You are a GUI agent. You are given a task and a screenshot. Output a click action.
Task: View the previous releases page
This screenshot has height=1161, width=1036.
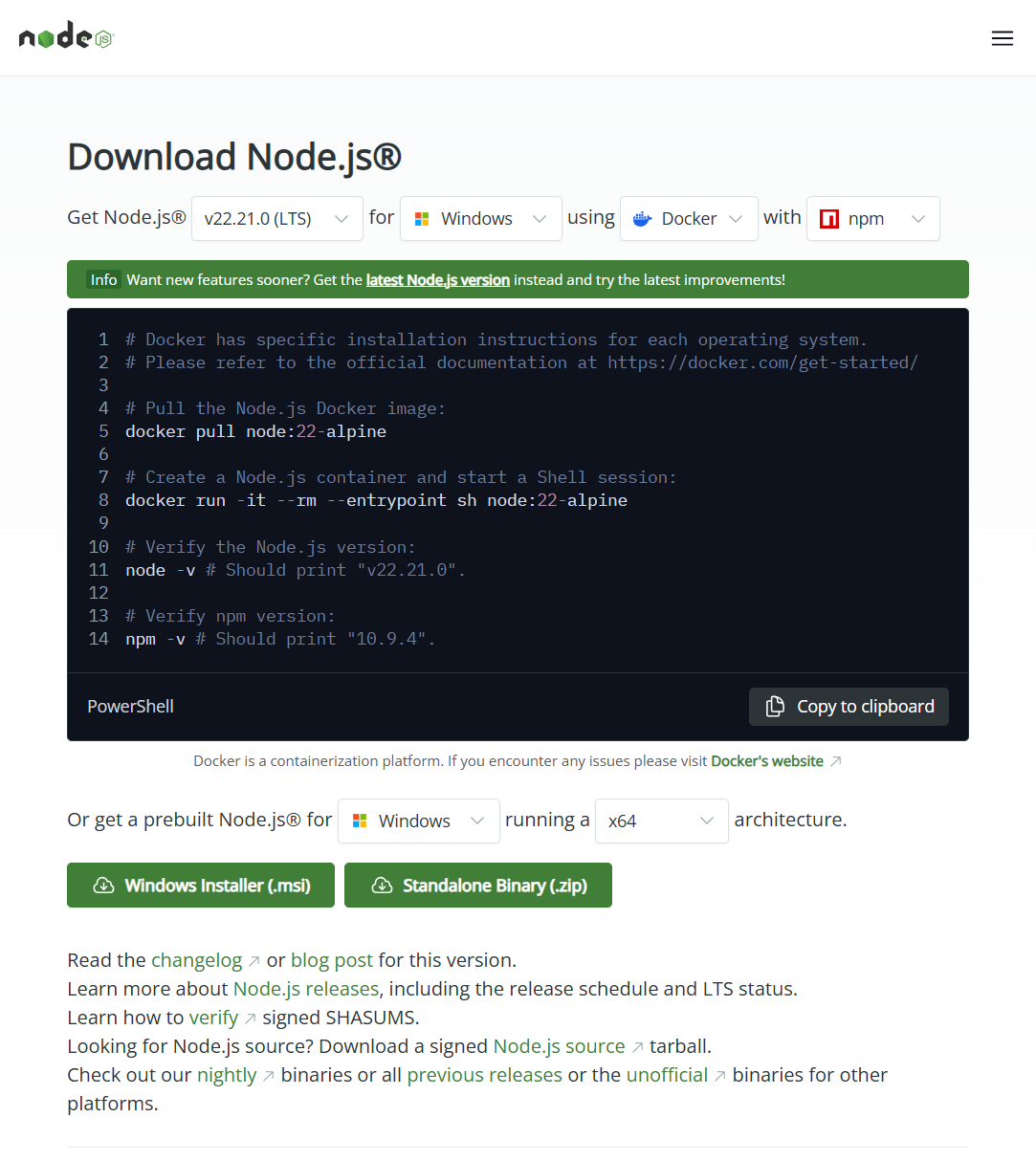[484, 1074]
